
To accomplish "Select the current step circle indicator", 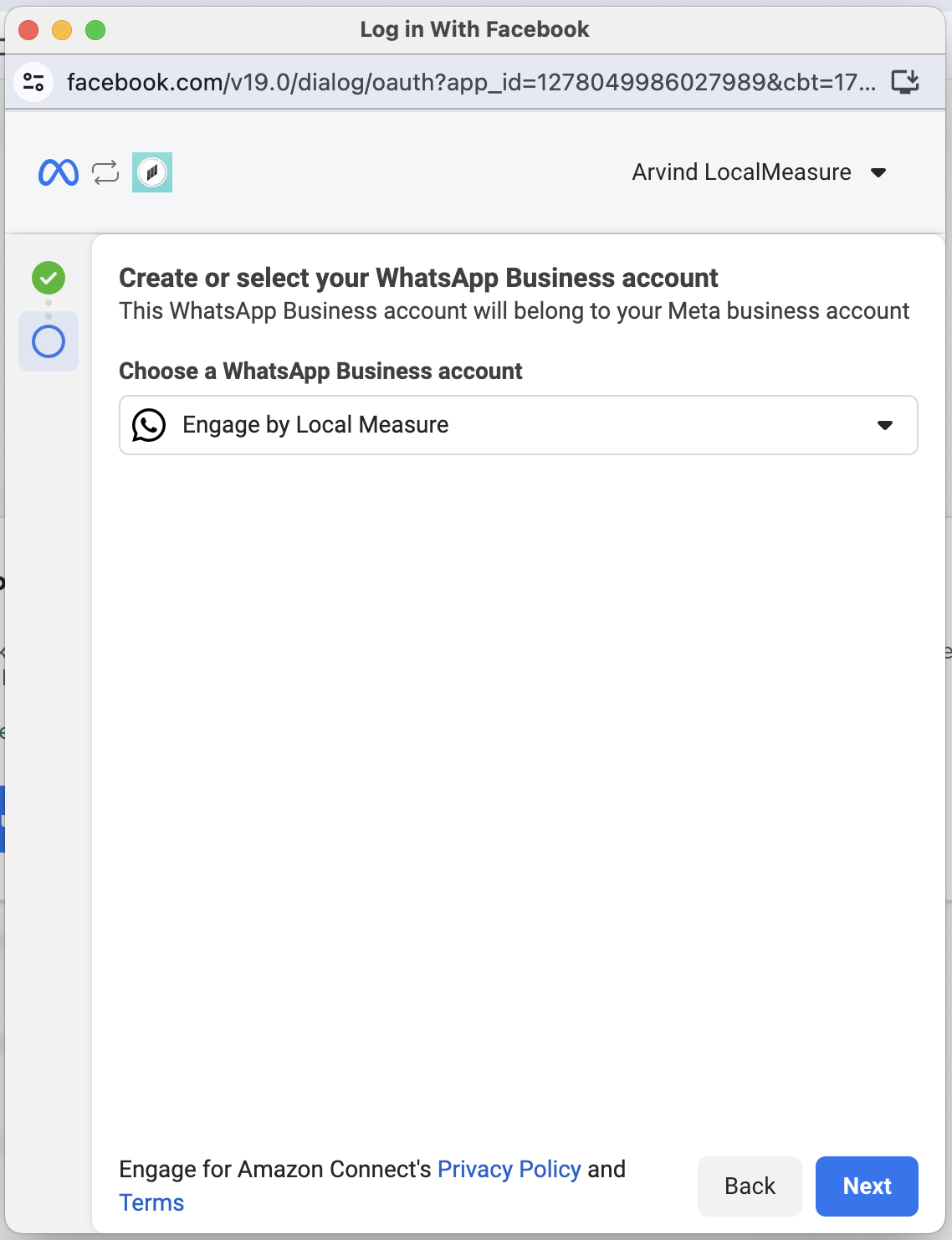I will click(49, 341).
